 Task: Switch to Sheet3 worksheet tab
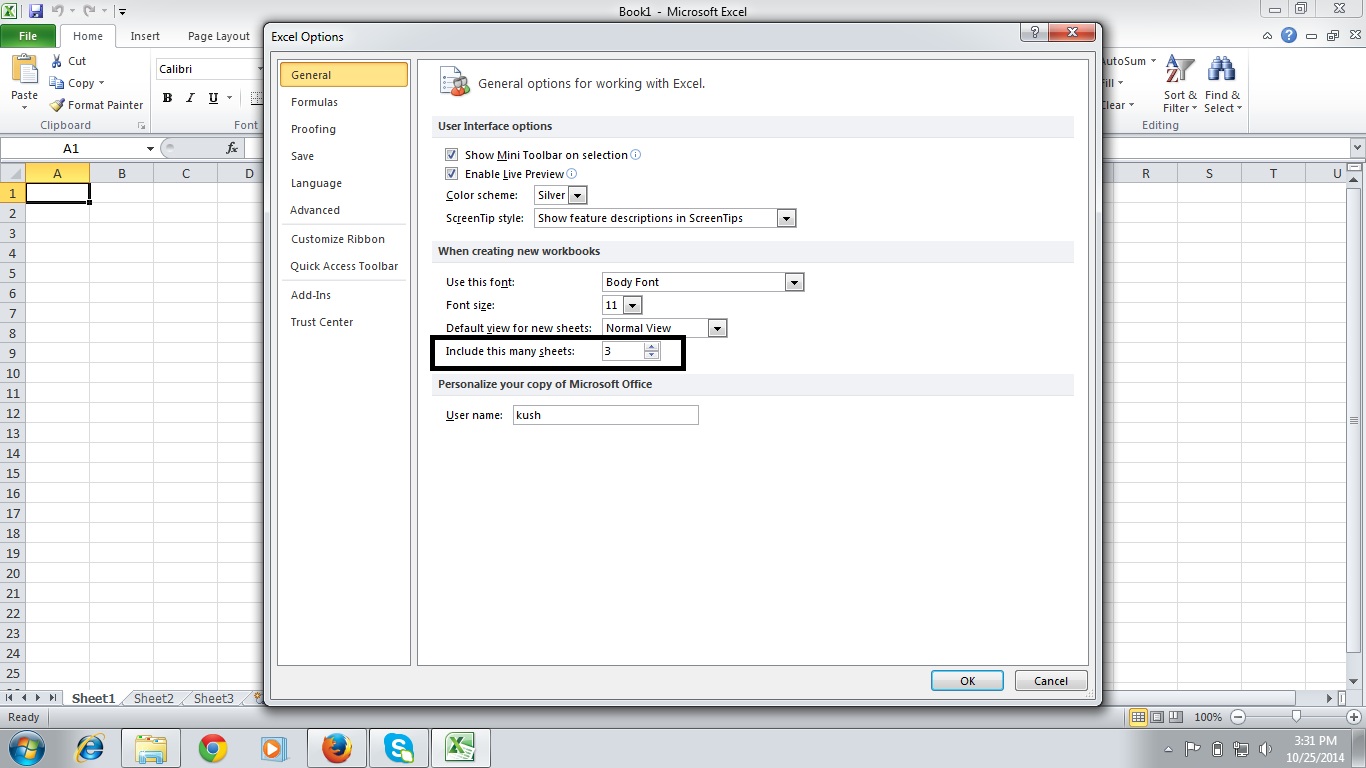click(214, 699)
